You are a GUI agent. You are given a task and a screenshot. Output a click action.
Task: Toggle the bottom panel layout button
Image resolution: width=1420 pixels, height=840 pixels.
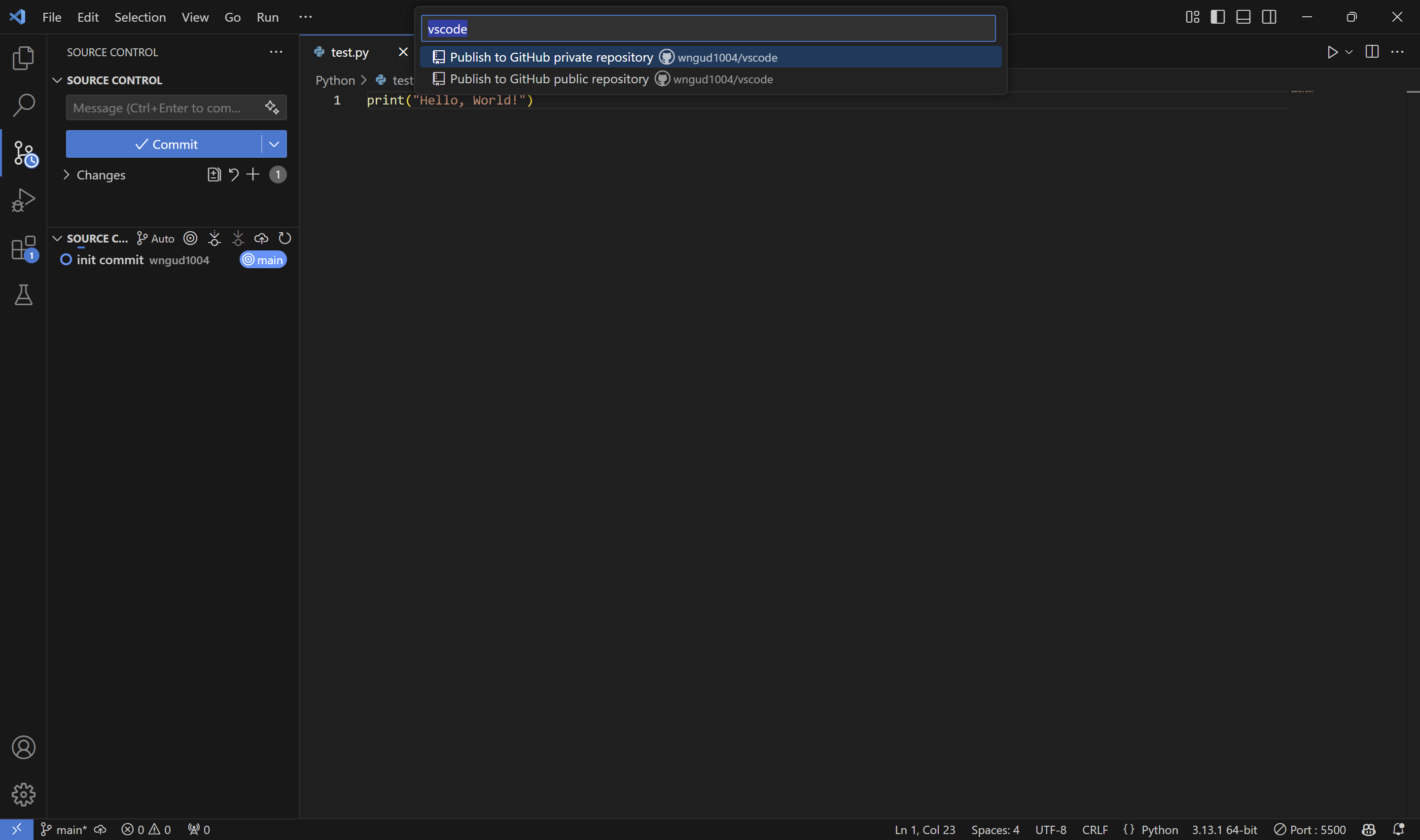pos(1243,17)
